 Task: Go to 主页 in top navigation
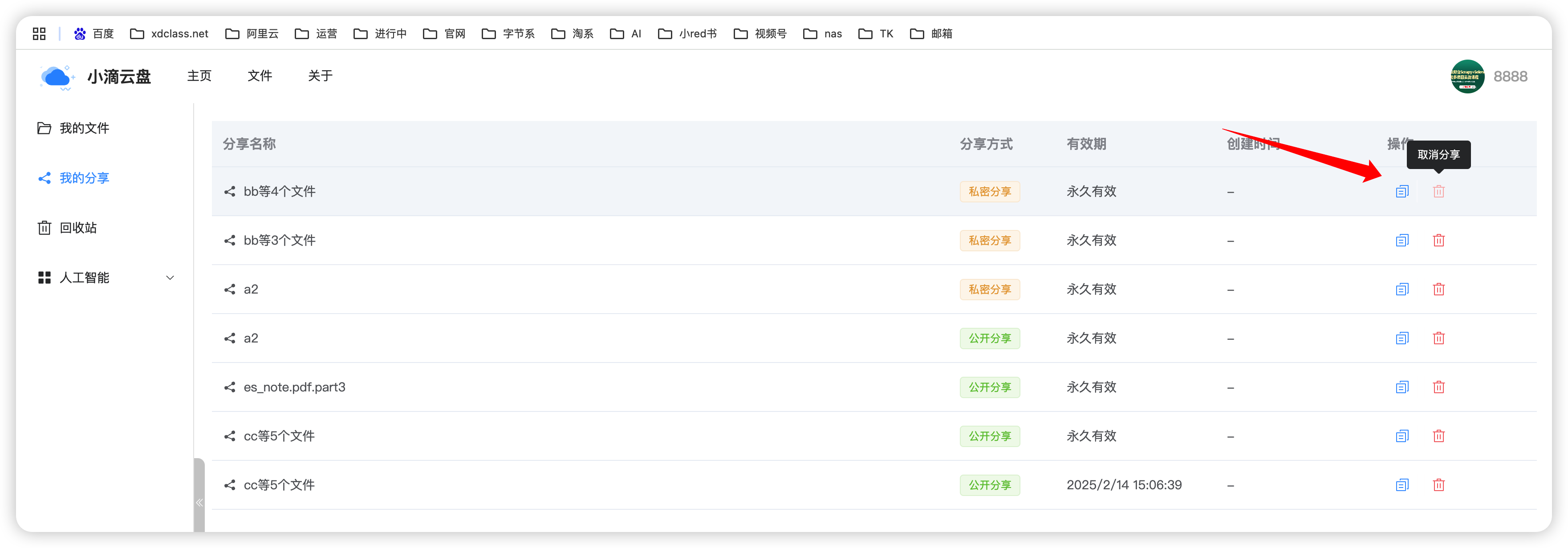(x=199, y=76)
